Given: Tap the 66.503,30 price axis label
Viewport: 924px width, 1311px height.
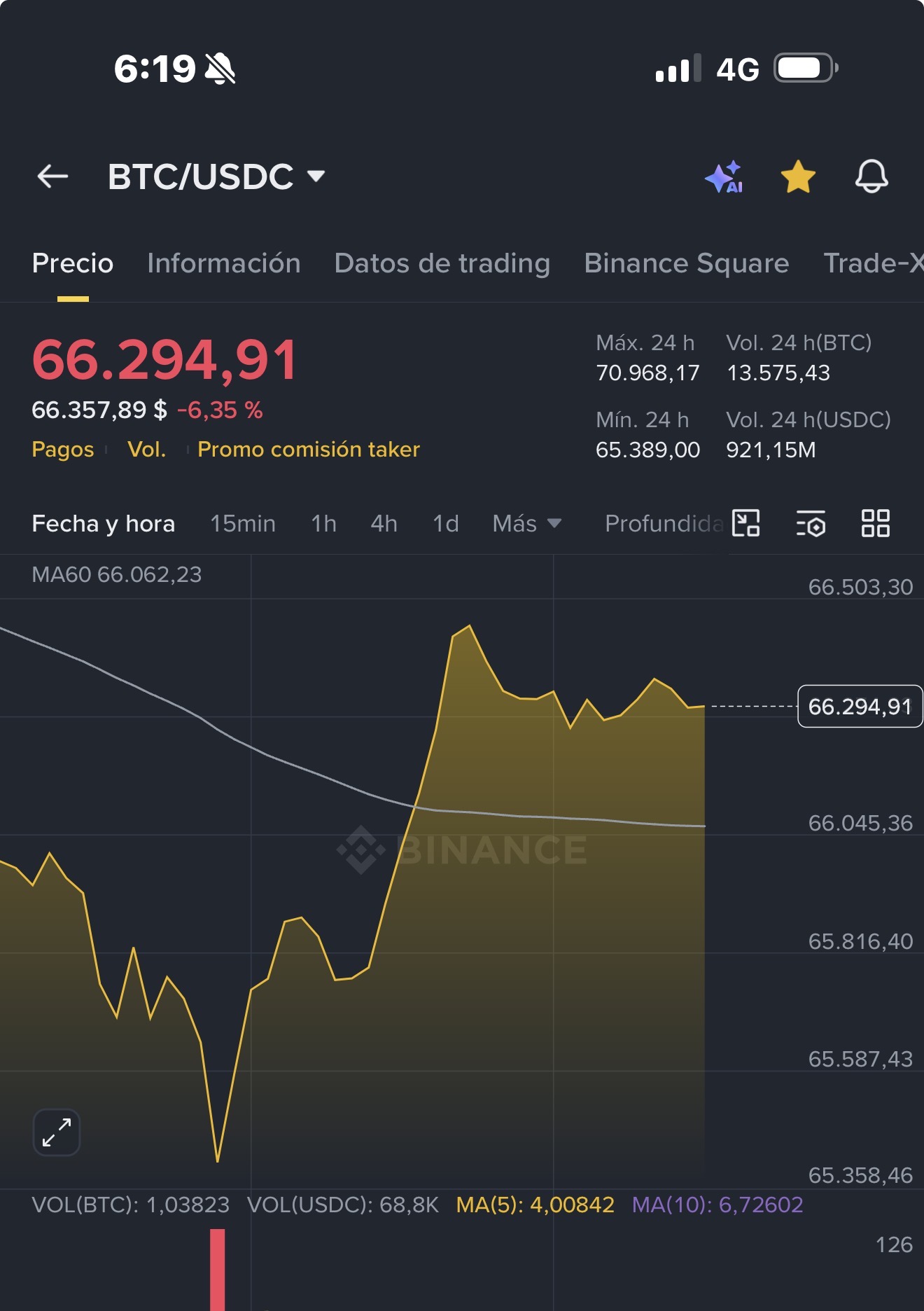Looking at the screenshot, I should (x=860, y=587).
